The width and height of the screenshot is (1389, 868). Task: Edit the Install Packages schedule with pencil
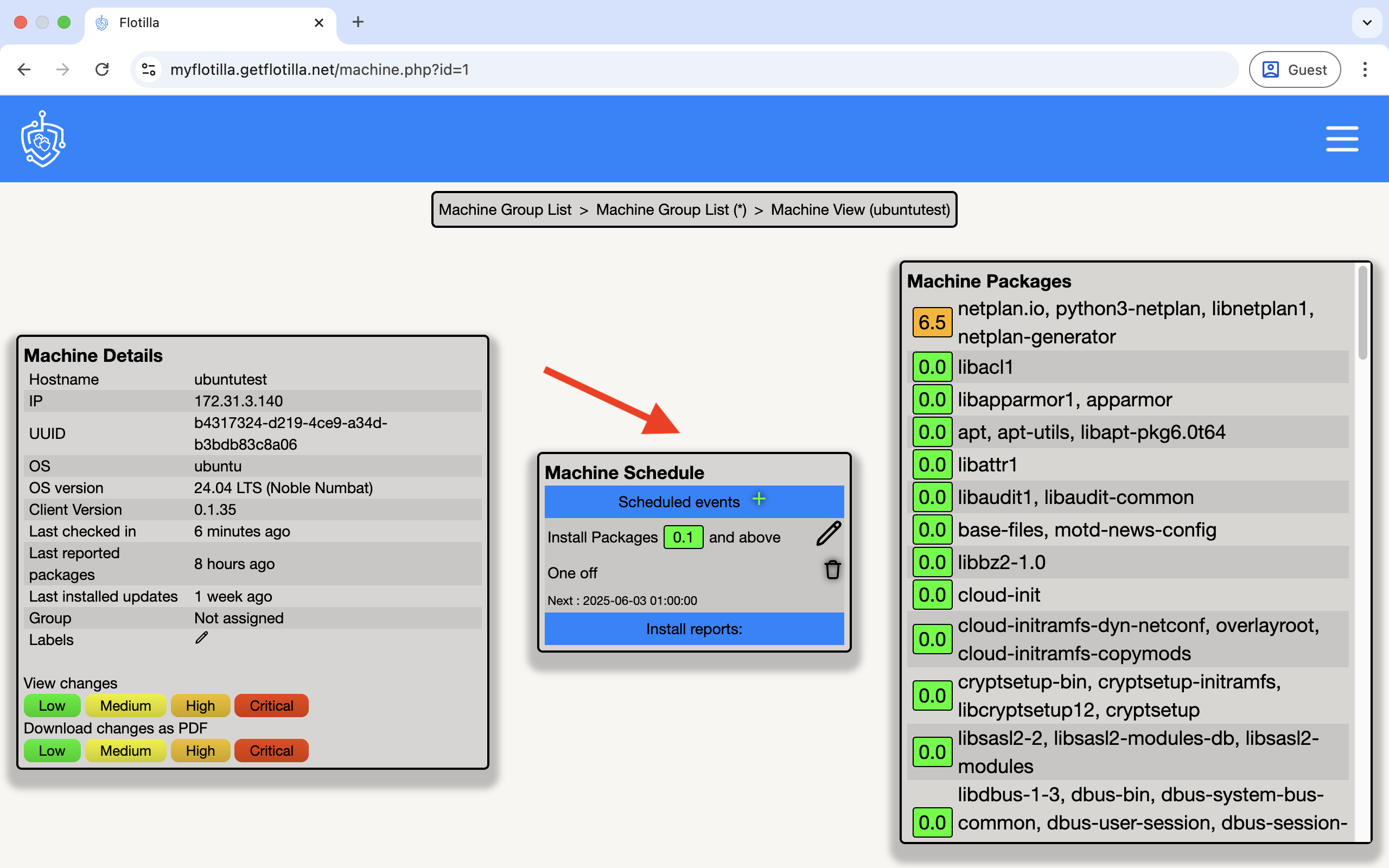(829, 534)
